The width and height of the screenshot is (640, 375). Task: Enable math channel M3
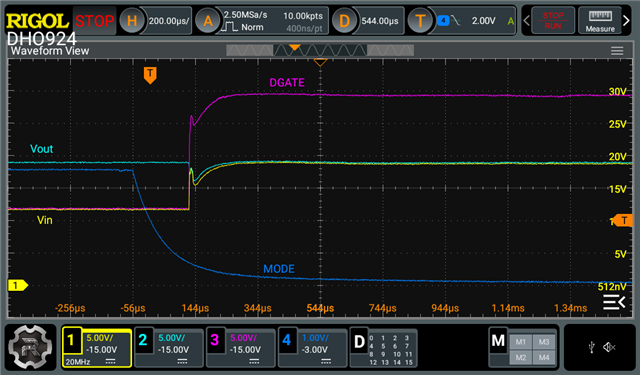tap(544, 342)
